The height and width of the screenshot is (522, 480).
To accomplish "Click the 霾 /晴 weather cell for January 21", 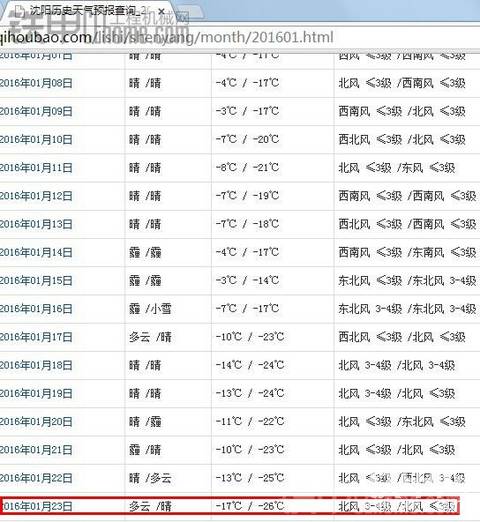I will (145, 450).
